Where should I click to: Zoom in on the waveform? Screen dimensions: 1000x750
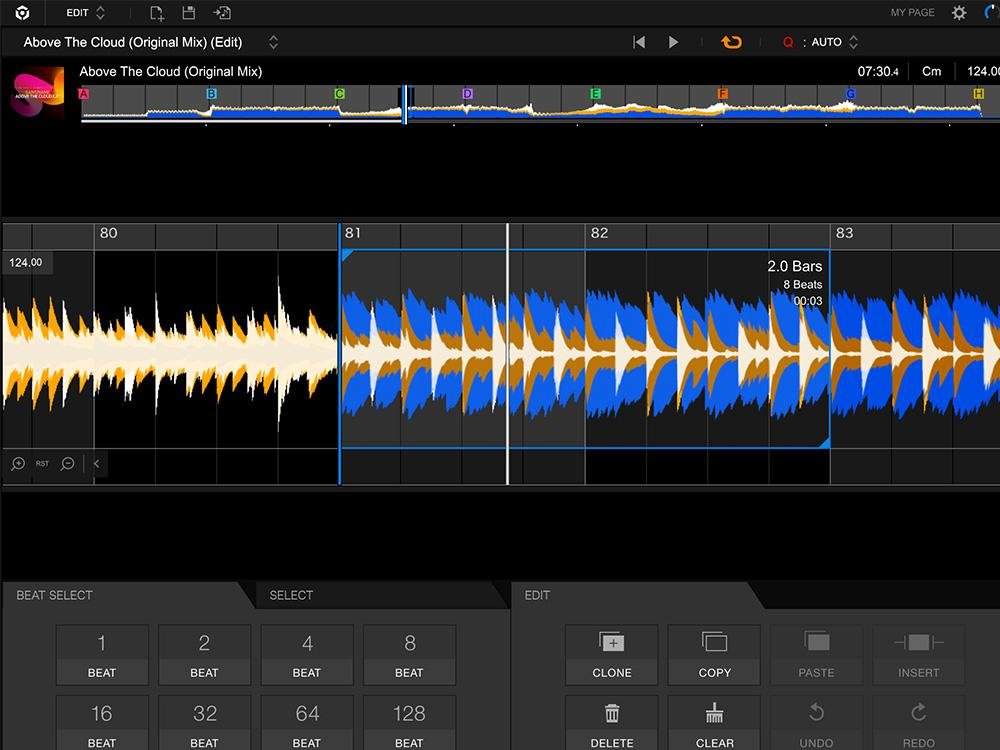pos(18,464)
